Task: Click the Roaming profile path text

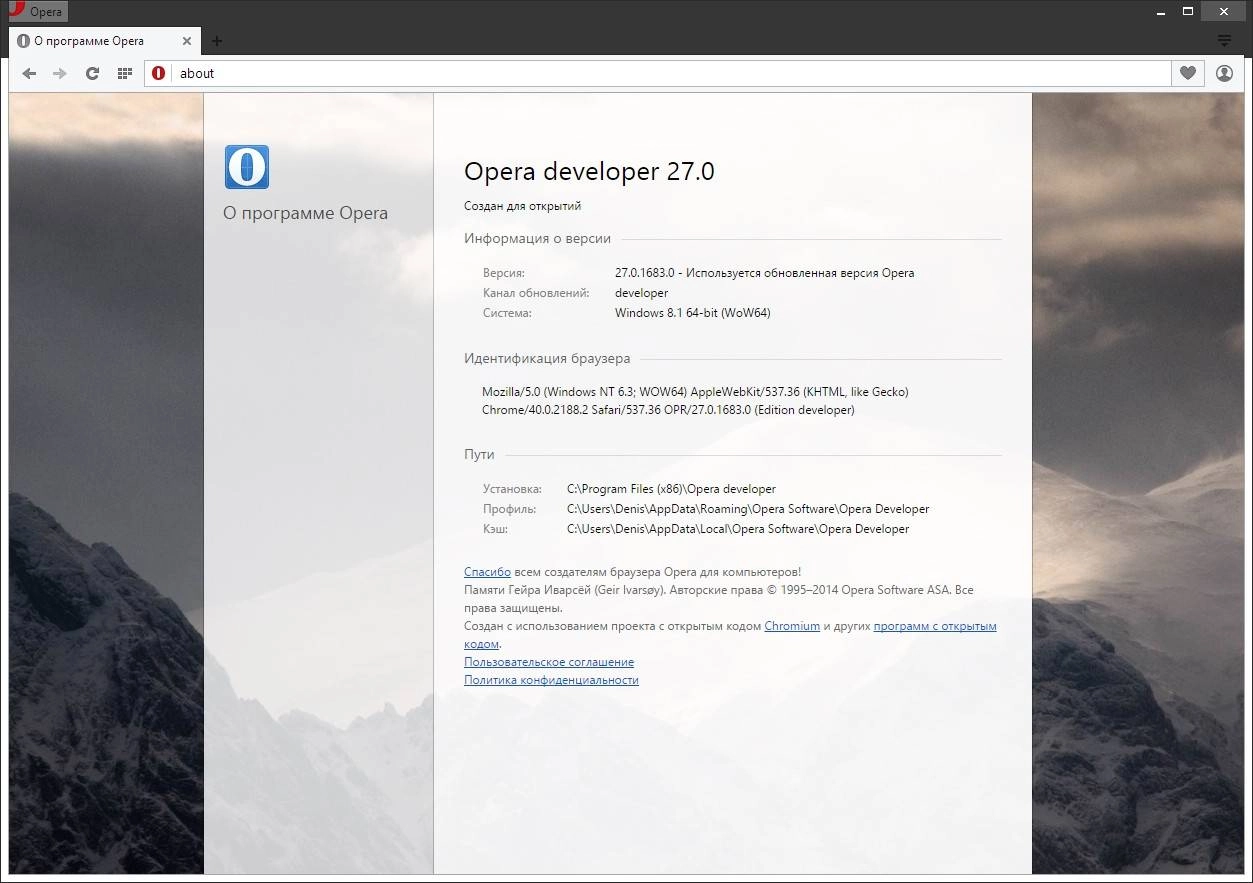Action: point(748,509)
